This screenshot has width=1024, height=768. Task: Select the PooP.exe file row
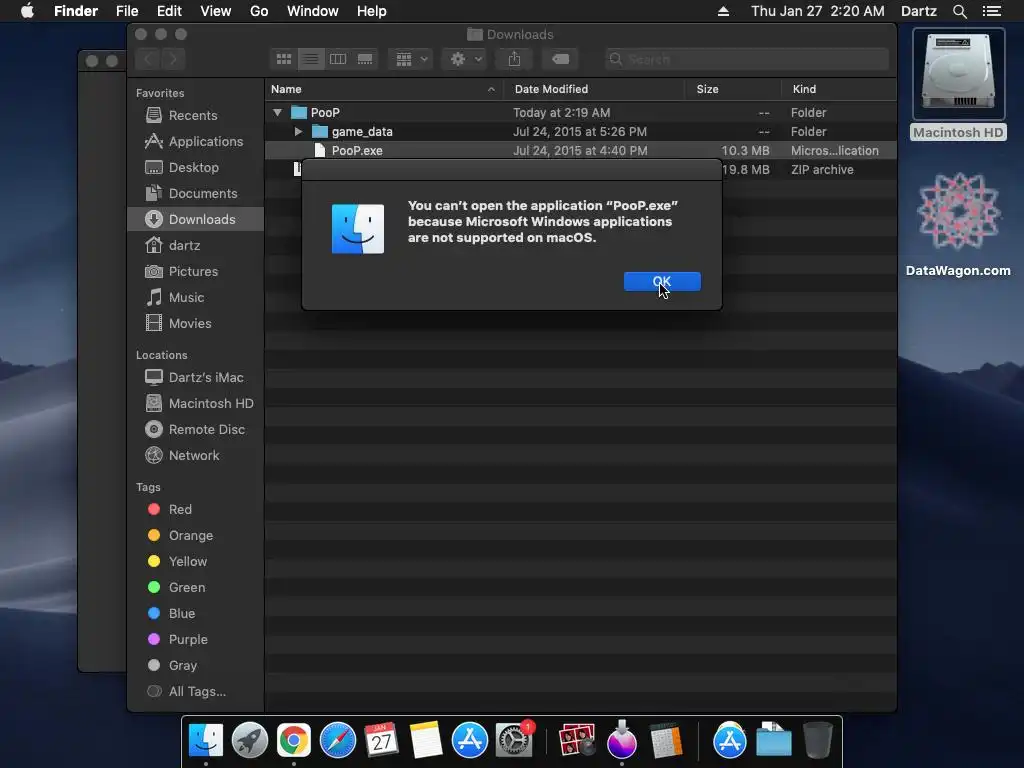coord(581,150)
